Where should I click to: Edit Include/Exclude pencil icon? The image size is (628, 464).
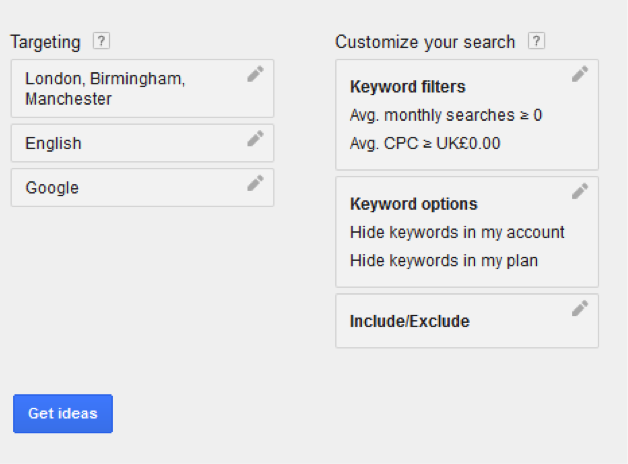580,308
